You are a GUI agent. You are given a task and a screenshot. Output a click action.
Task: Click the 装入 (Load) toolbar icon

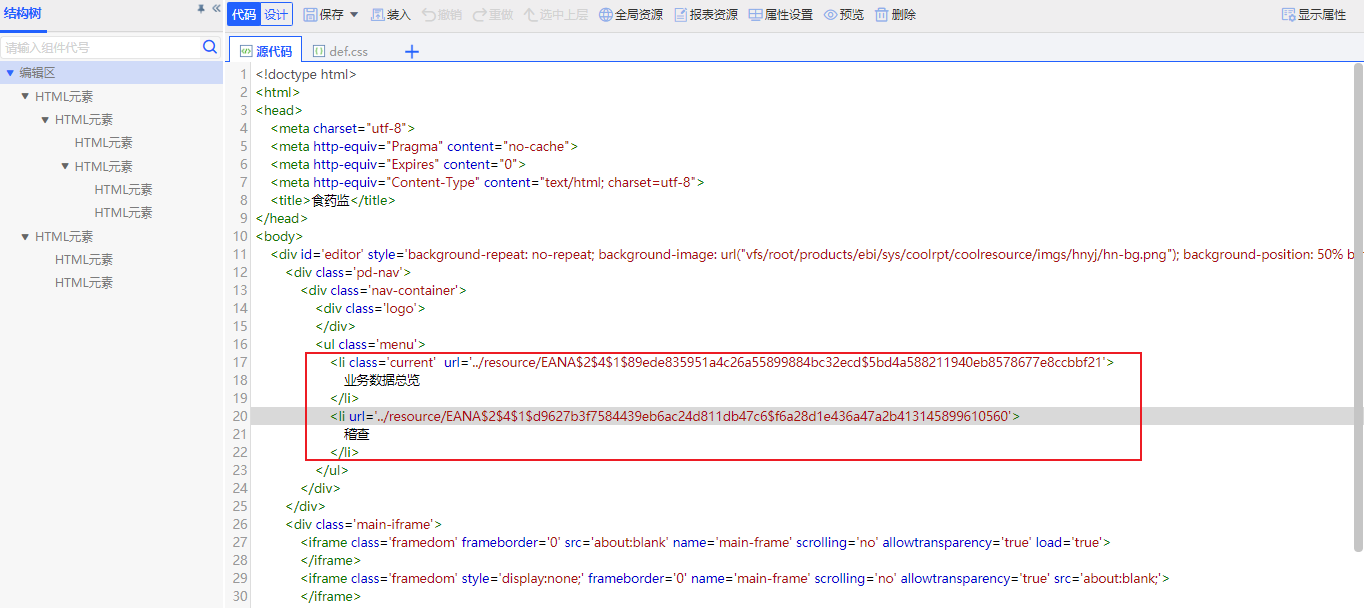pyautogui.click(x=378, y=15)
